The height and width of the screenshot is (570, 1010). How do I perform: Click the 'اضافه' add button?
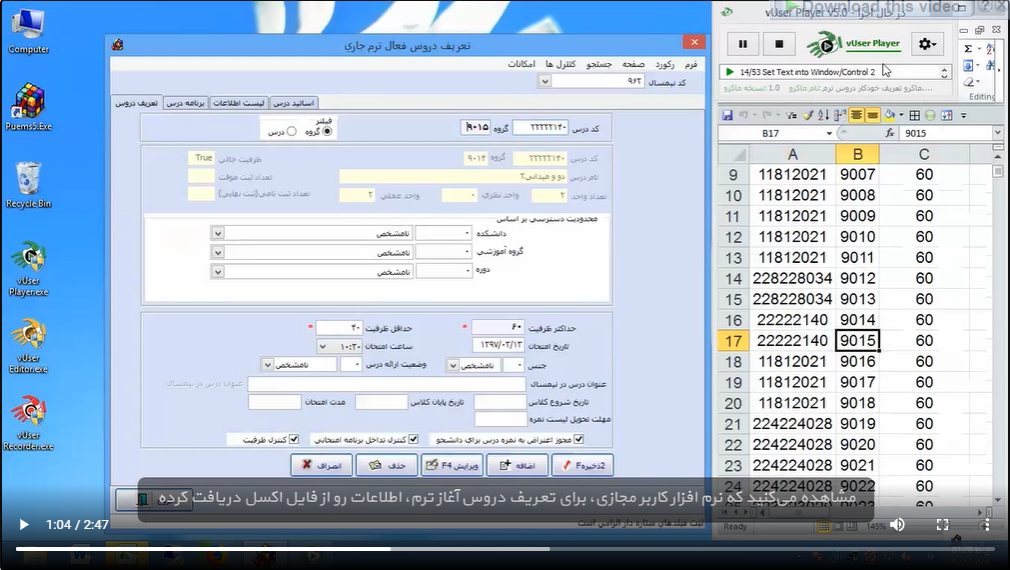pyautogui.click(x=519, y=465)
